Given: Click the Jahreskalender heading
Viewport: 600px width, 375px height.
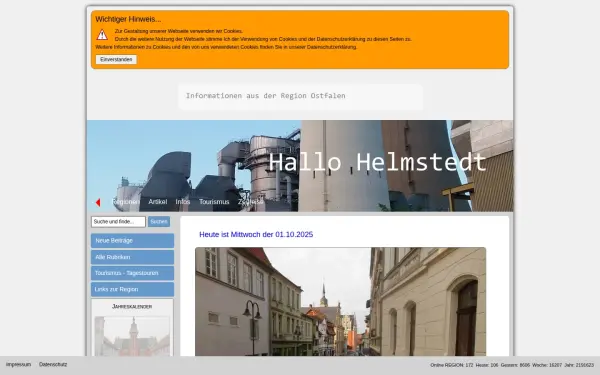Looking at the screenshot, I should [x=132, y=307].
